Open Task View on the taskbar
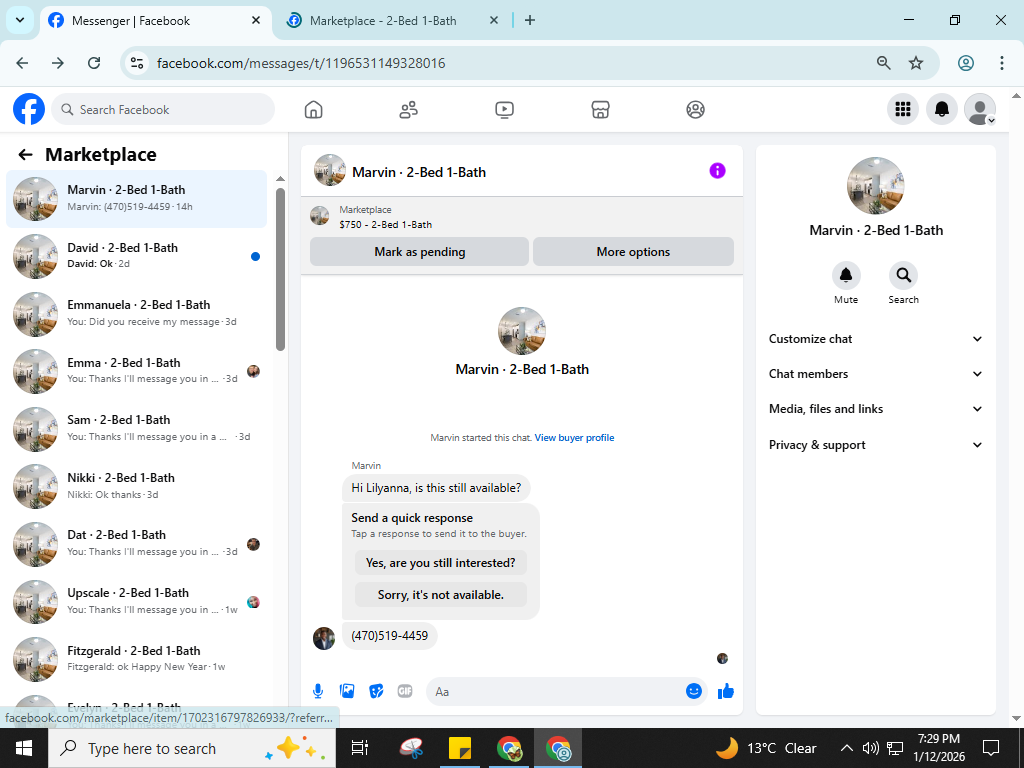Screen dimensions: 1024x768 point(360,748)
